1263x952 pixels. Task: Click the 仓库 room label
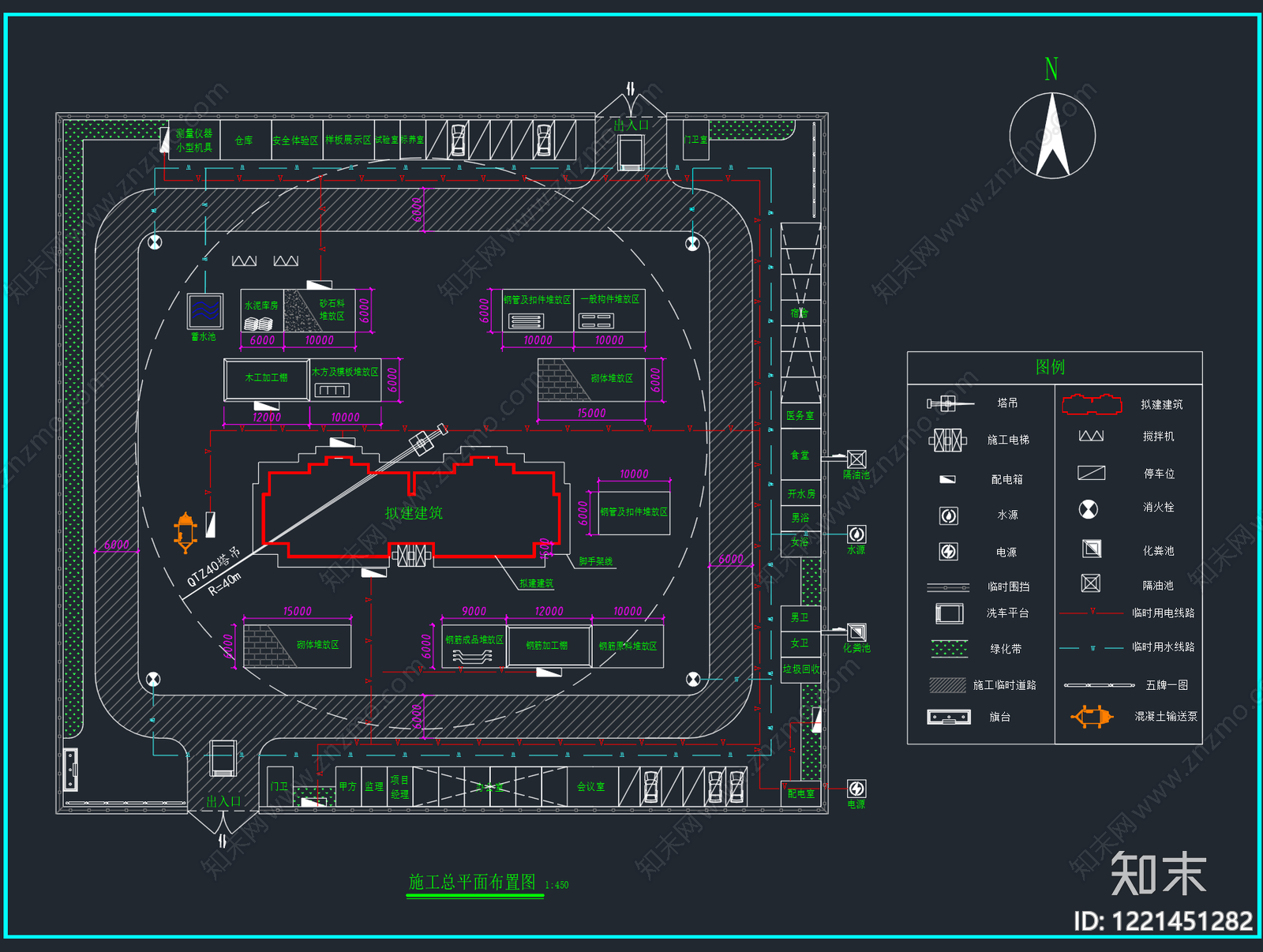click(x=244, y=141)
